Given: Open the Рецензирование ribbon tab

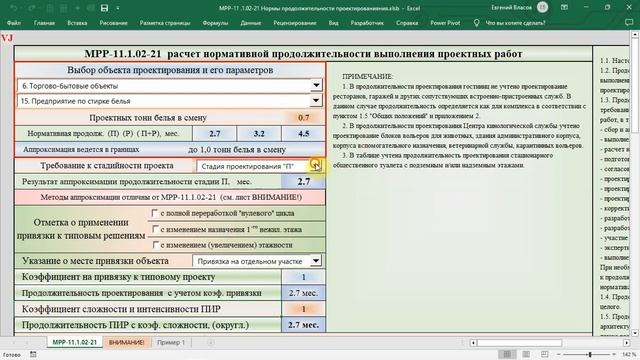Looking at the screenshot, I should [295, 23].
